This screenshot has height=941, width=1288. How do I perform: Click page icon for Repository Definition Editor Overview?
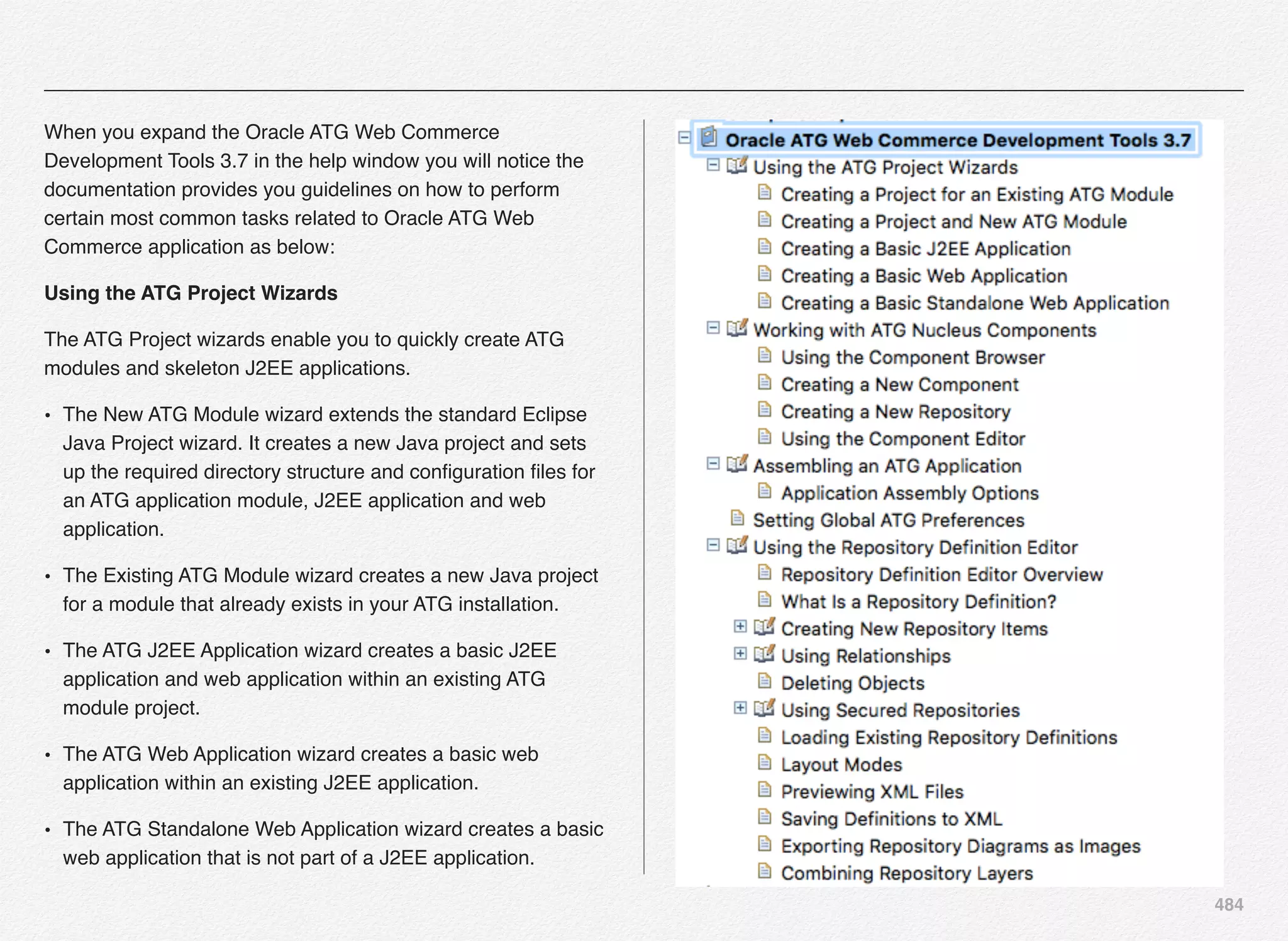tap(765, 572)
